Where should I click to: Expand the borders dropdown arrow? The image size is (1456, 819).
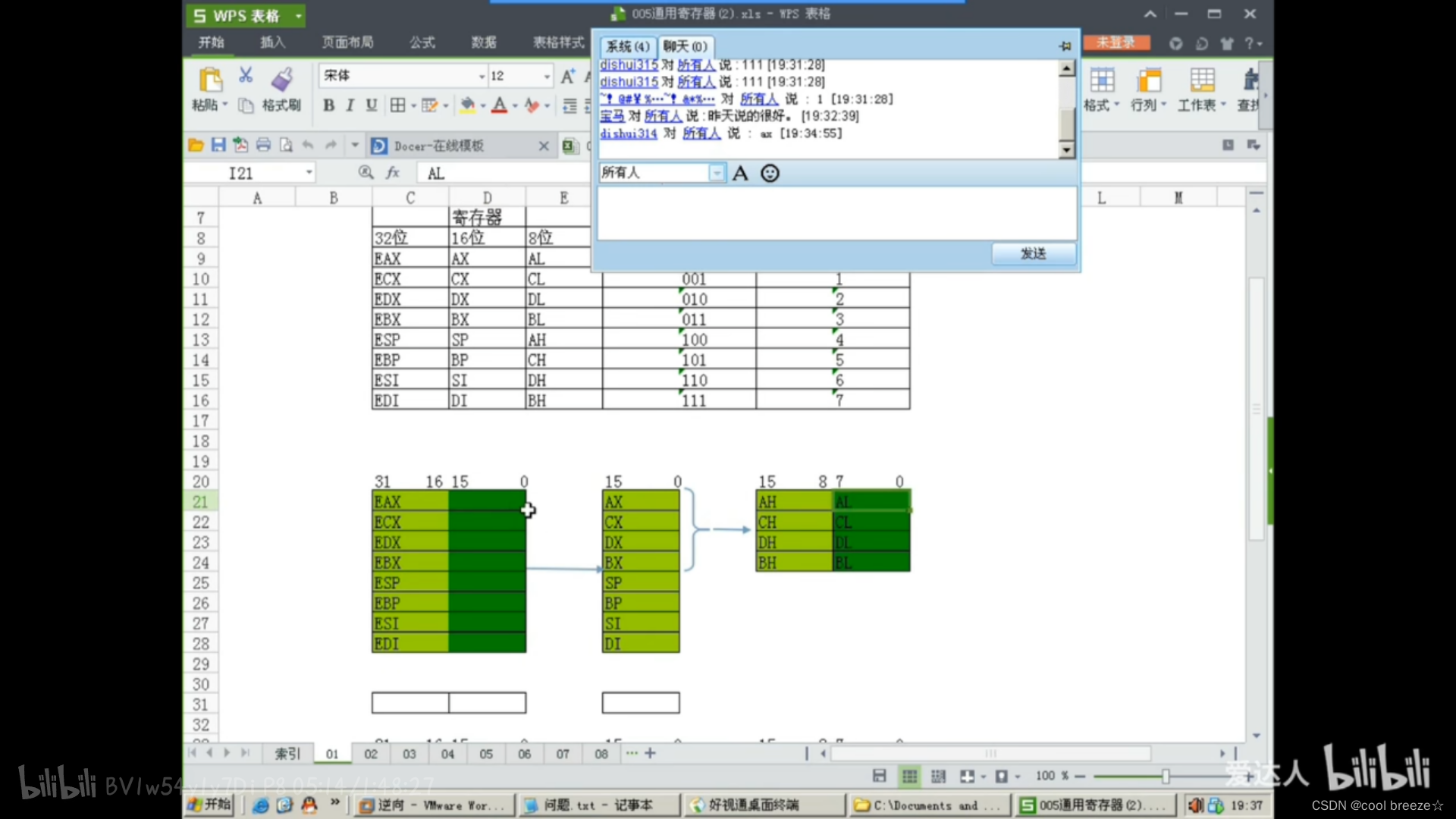point(413,105)
